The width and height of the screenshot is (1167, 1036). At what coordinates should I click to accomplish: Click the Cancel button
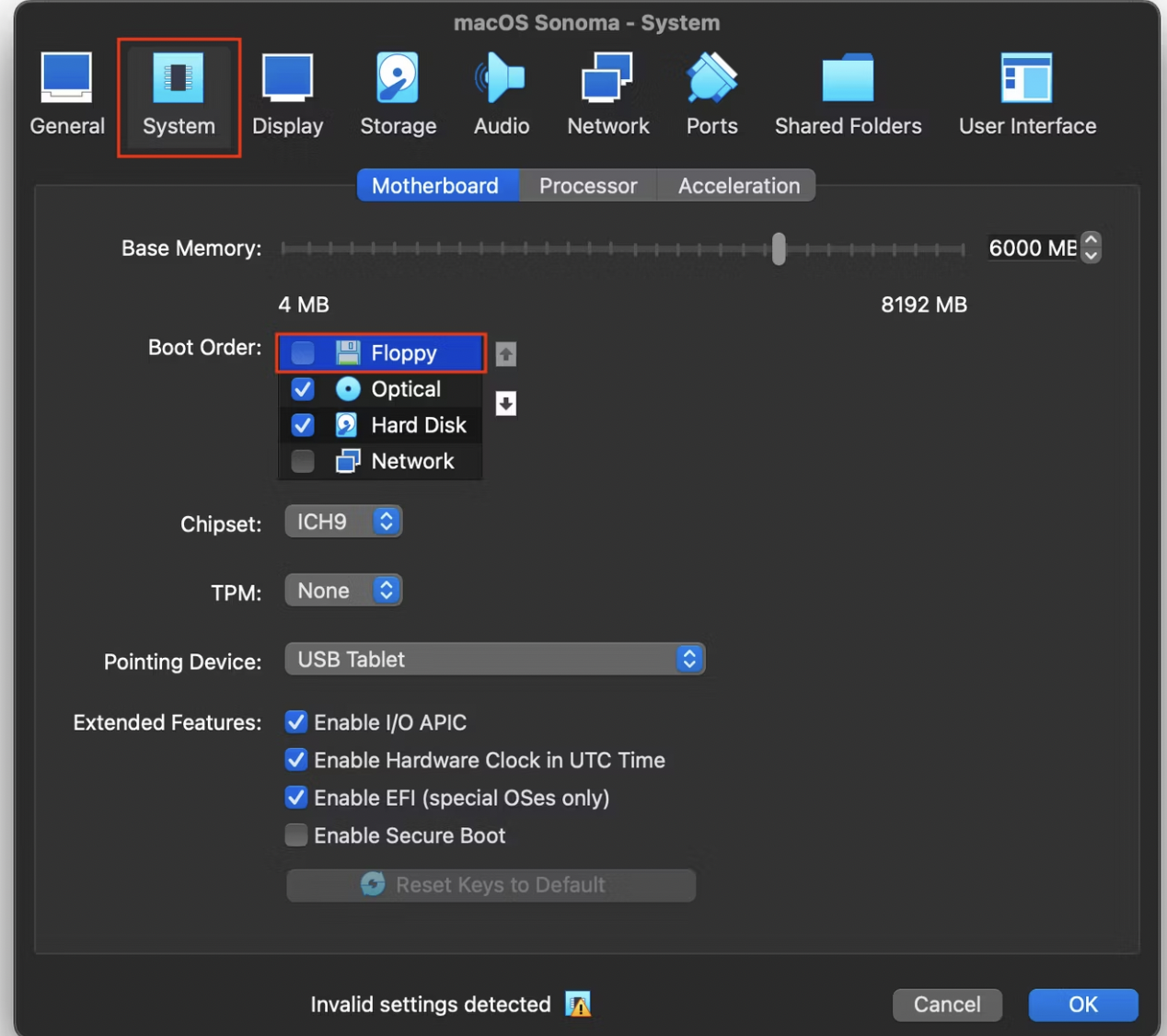point(947,1005)
